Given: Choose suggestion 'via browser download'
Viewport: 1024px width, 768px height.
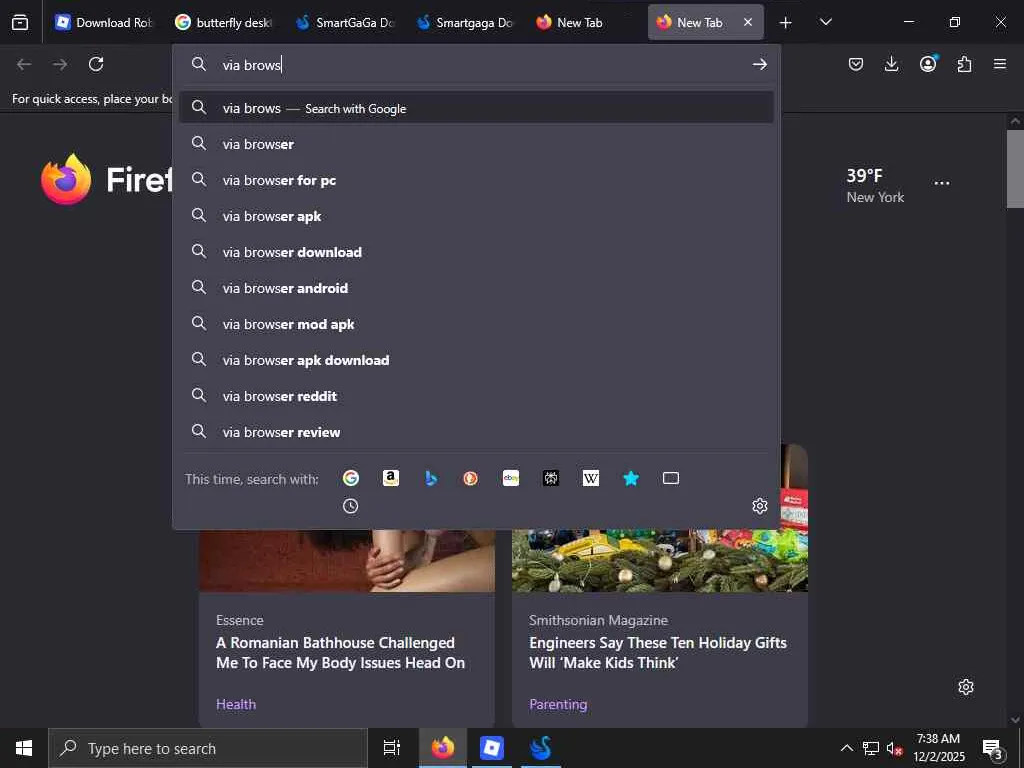Looking at the screenshot, I should pyautogui.click(x=476, y=252).
